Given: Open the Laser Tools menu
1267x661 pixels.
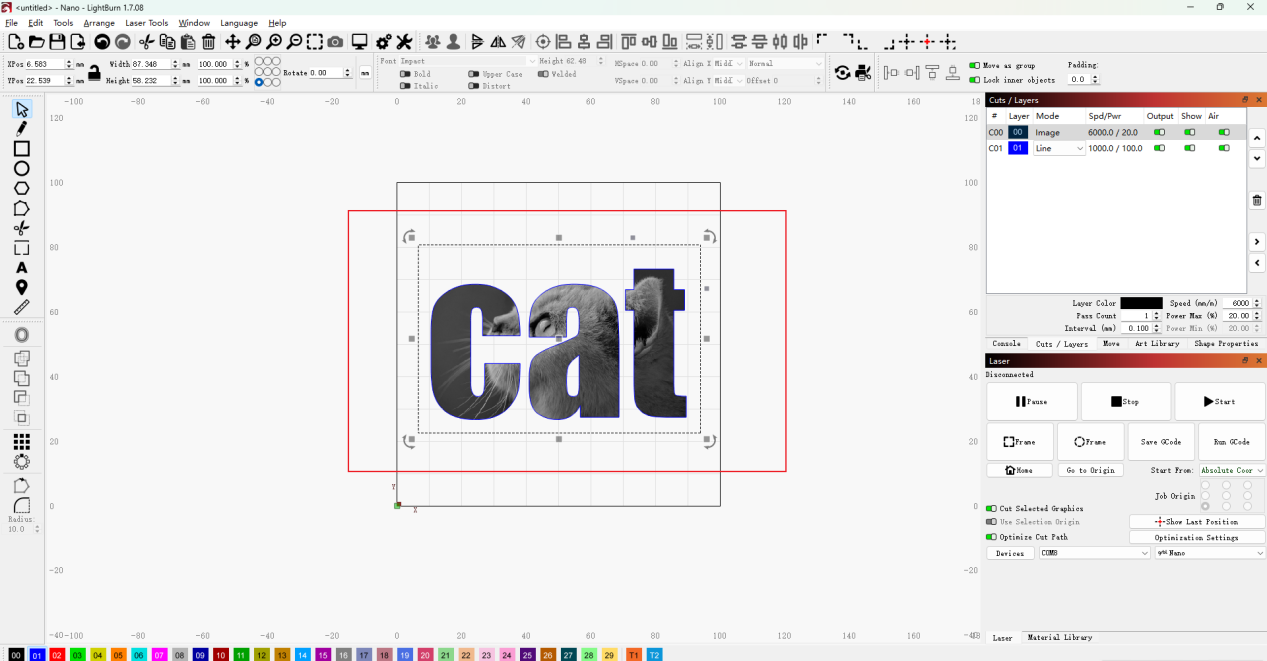Looking at the screenshot, I should 147,23.
